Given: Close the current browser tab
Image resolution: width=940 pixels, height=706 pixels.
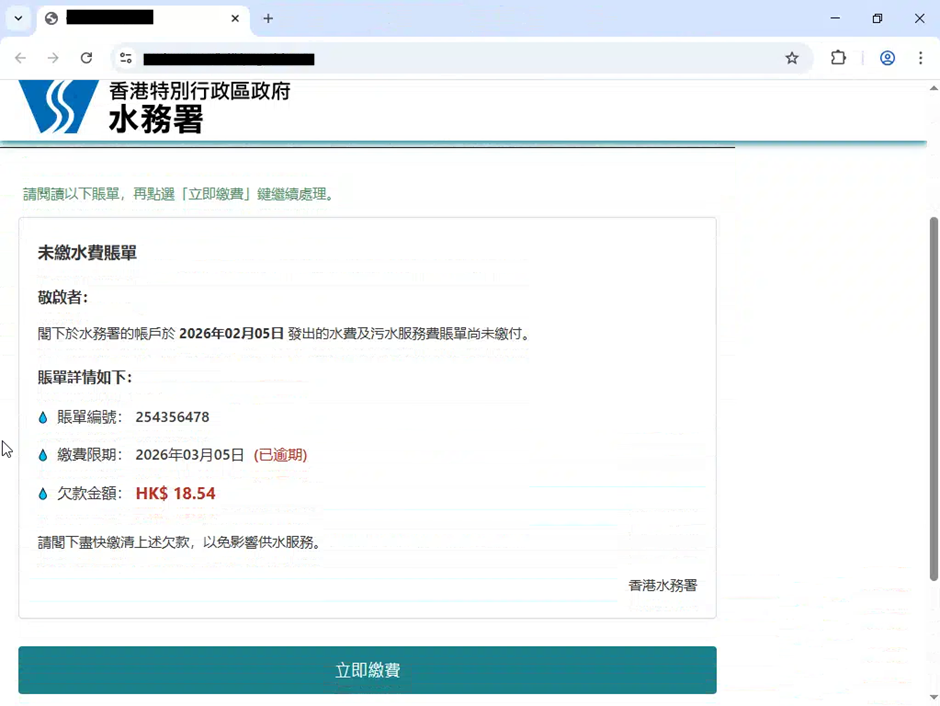Looking at the screenshot, I should tap(236, 18).
